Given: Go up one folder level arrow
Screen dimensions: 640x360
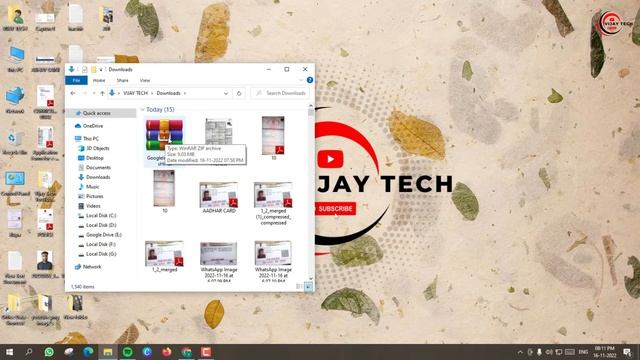Looking at the screenshot, I should [x=102, y=93].
